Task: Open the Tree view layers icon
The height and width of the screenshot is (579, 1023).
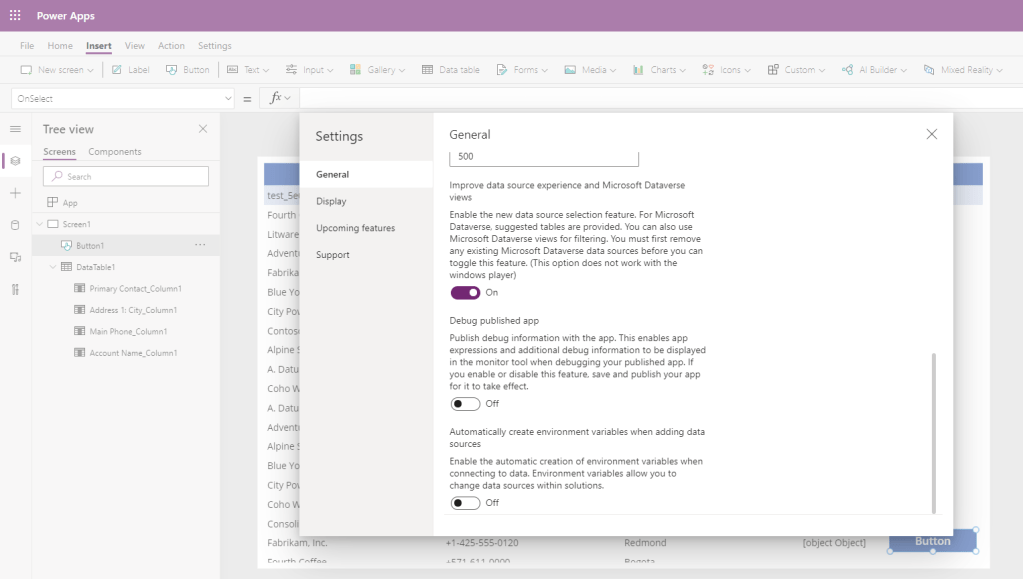Action: [15, 161]
